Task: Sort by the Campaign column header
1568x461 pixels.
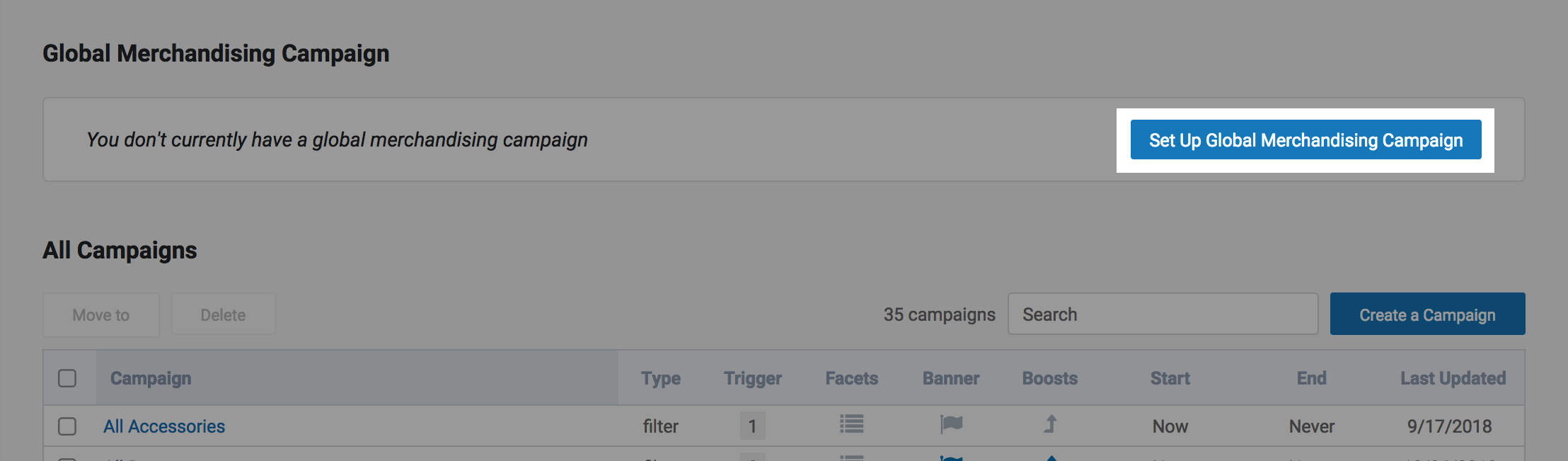Action: (151, 378)
